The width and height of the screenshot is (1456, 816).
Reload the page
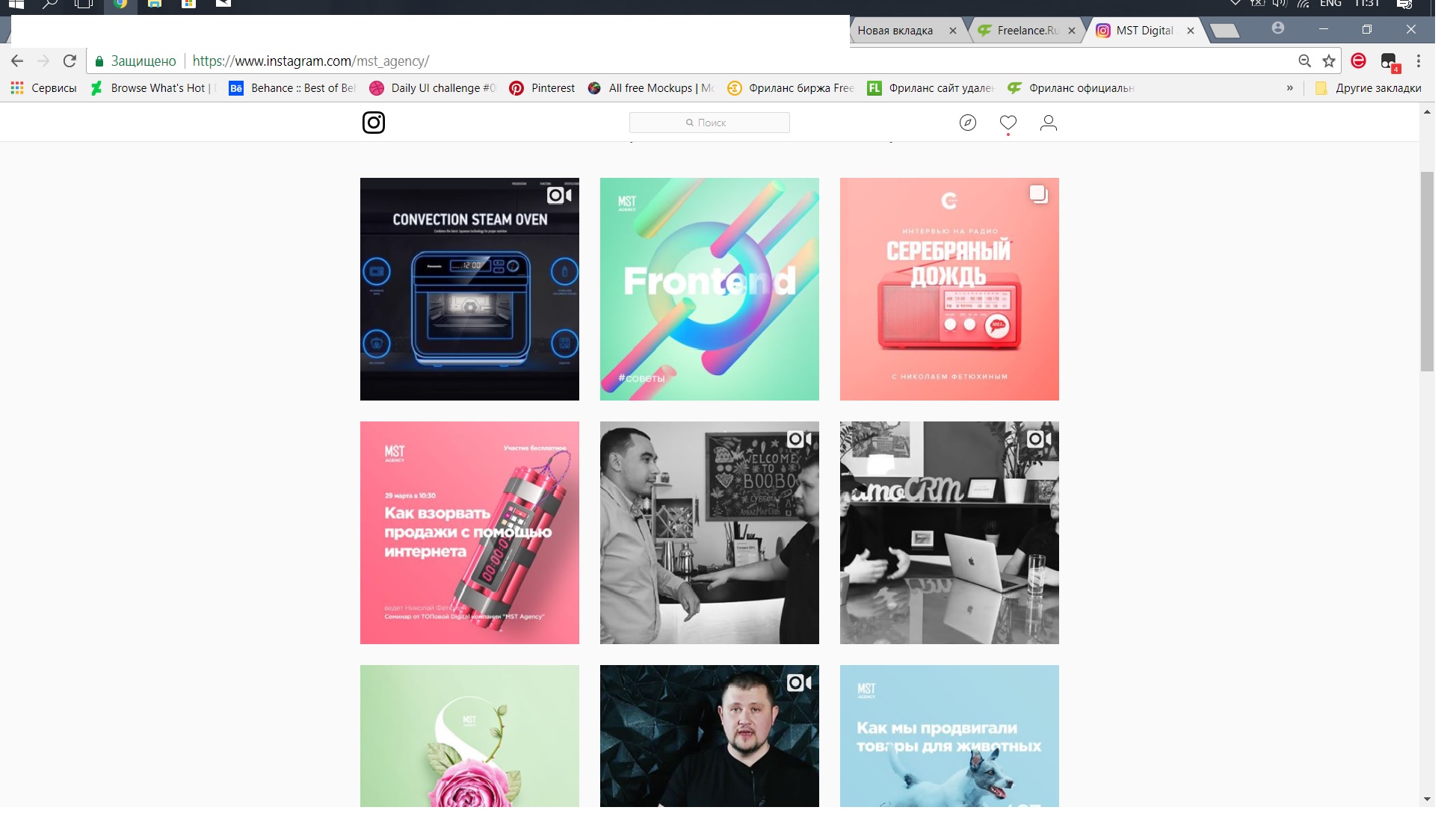coord(70,61)
